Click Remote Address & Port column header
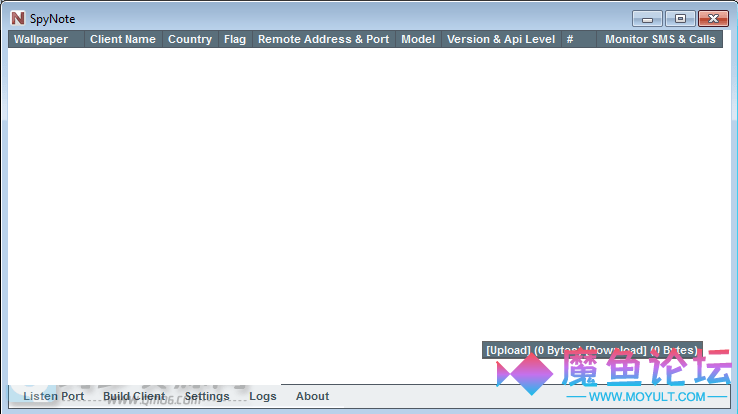 tap(324, 39)
